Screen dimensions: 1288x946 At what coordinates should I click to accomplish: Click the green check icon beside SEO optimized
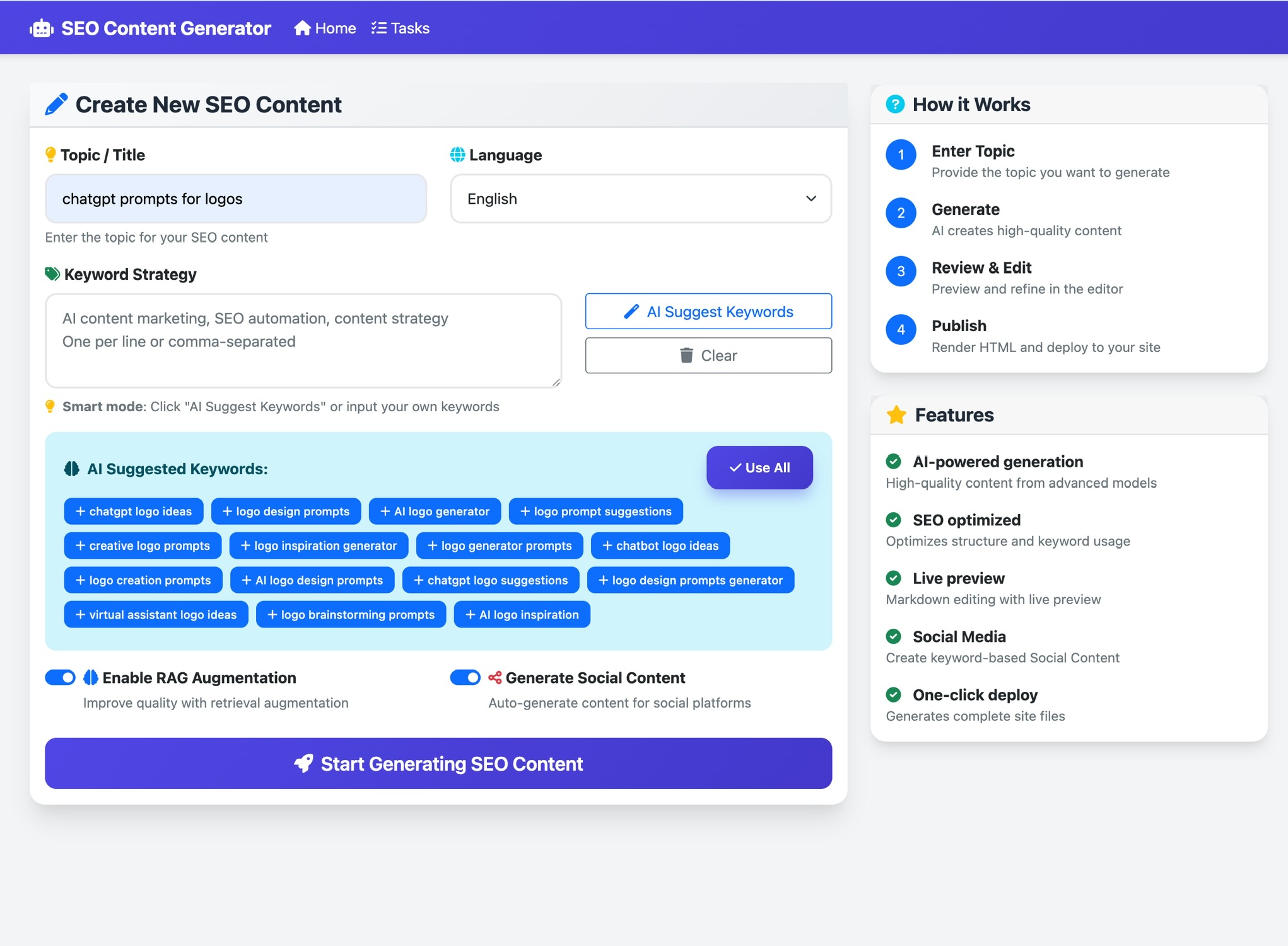(x=894, y=520)
